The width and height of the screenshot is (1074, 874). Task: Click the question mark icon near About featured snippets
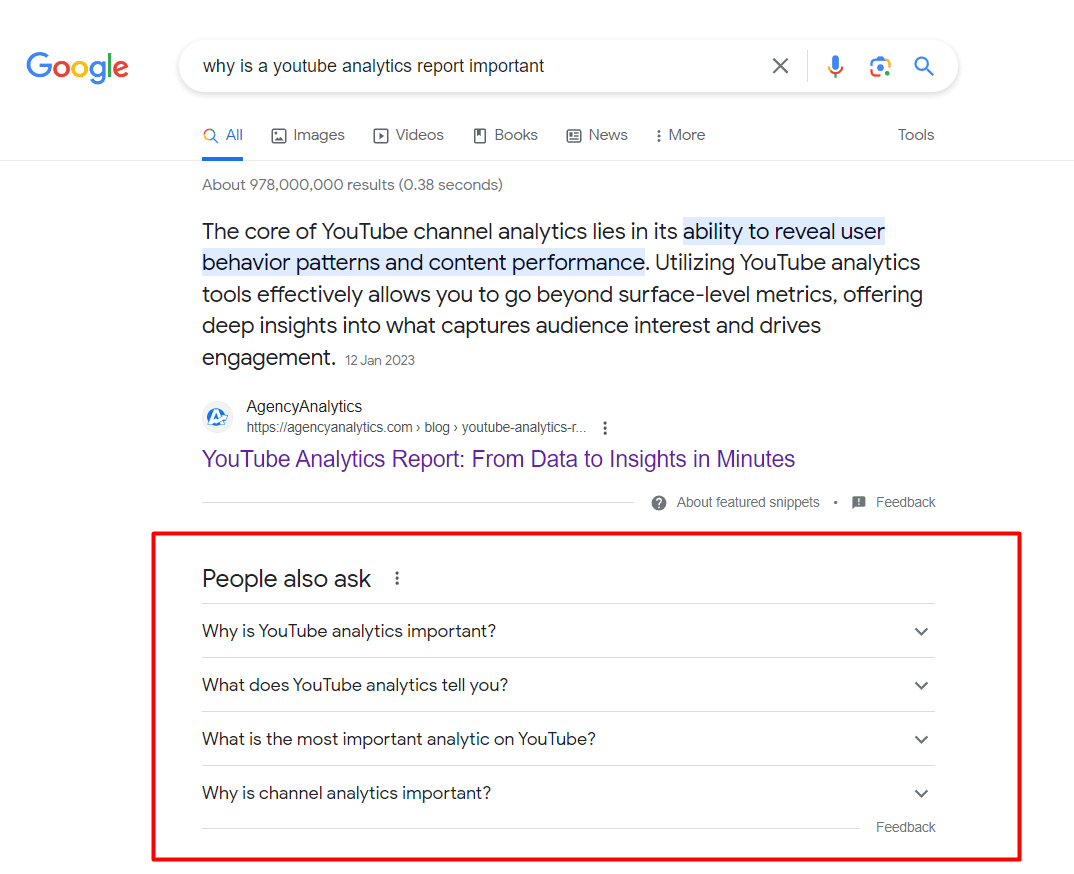(x=659, y=502)
